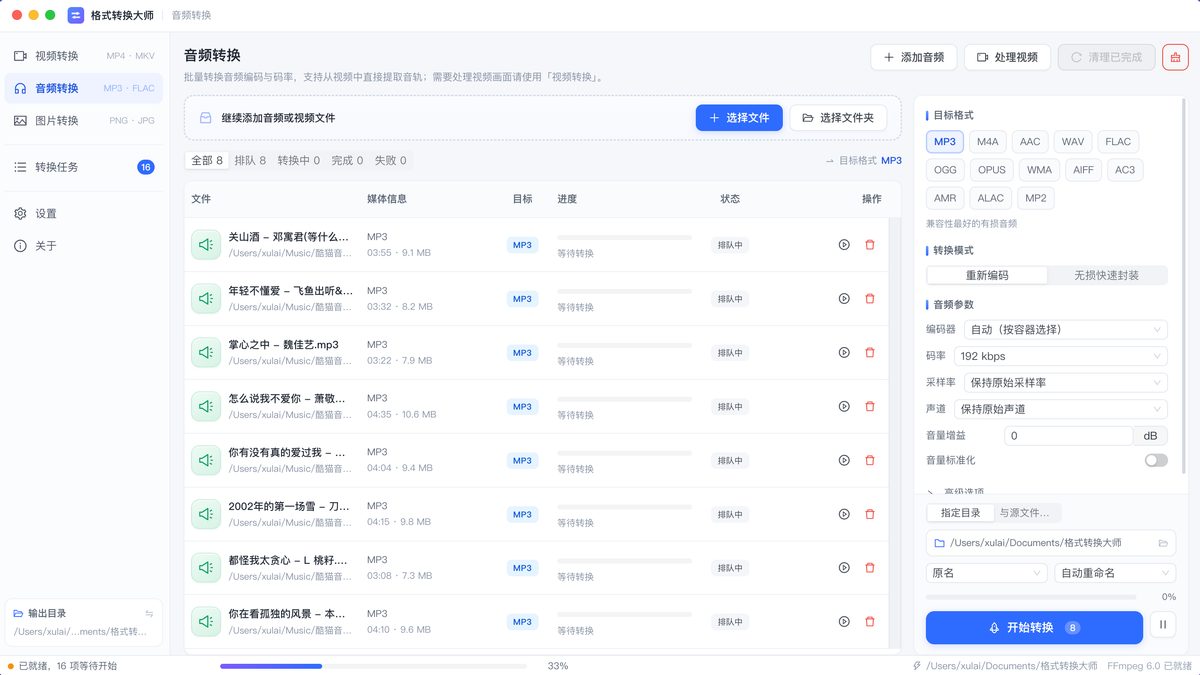1200x675 pixels.
Task: Go to 图片转换 in the sidebar
Action: [x=84, y=120]
